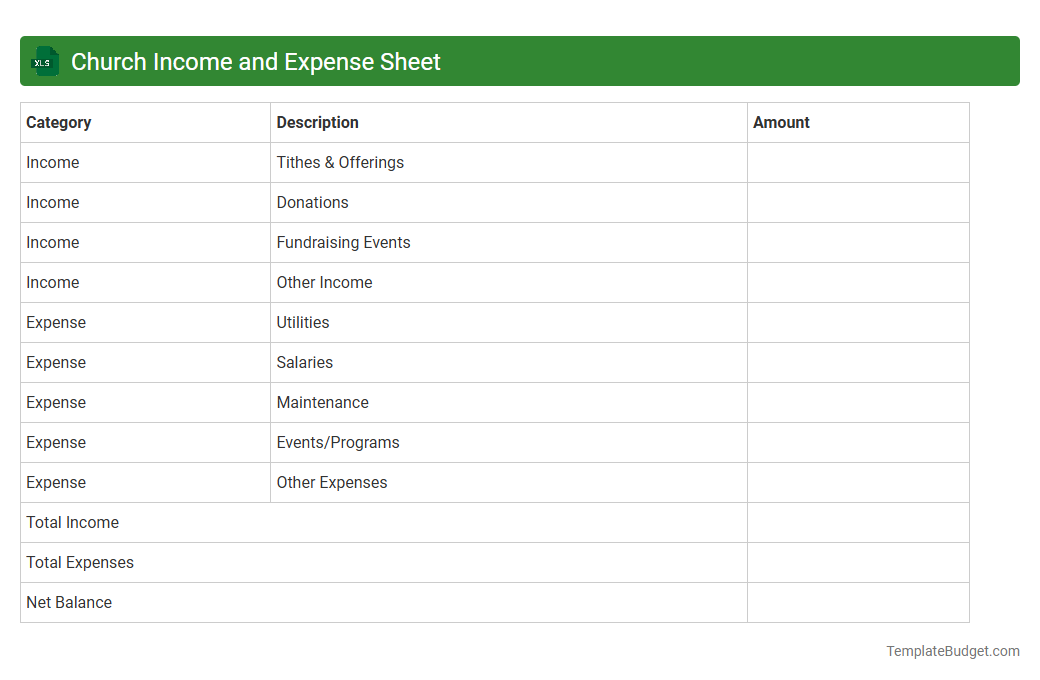Screen dimensions: 1040x680
Task: Select the Net Balance row
Action: click(x=69, y=602)
